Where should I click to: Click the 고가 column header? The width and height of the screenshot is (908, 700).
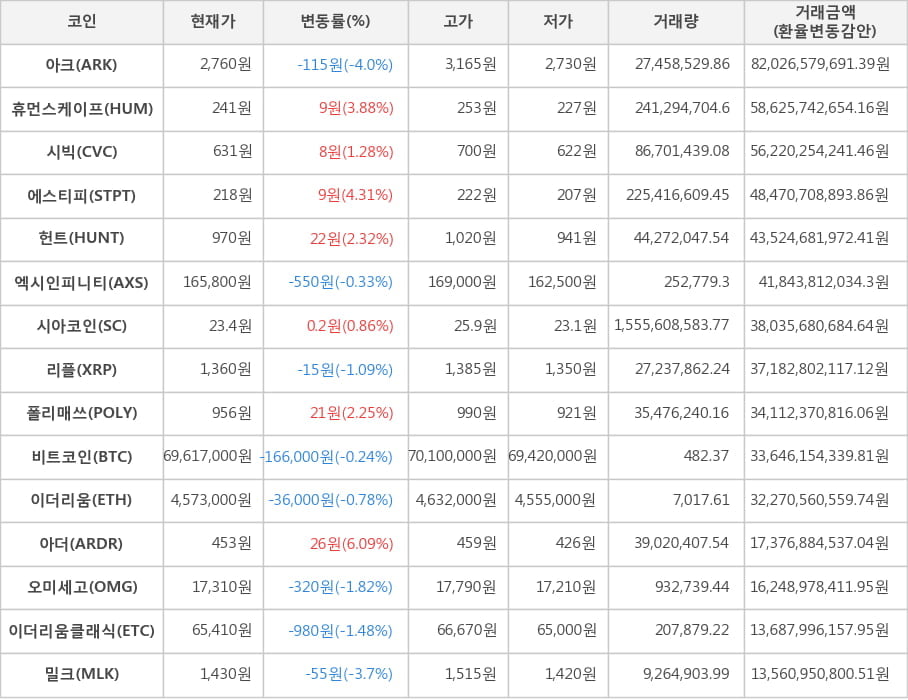pyautogui.click(x=458, y=22)
